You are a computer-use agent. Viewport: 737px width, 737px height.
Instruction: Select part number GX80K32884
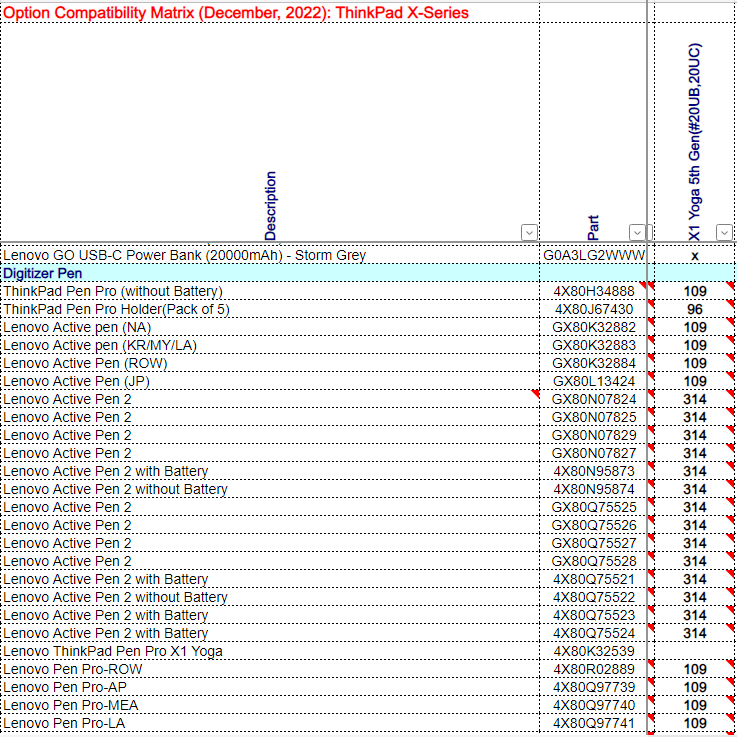pos(594,363)
